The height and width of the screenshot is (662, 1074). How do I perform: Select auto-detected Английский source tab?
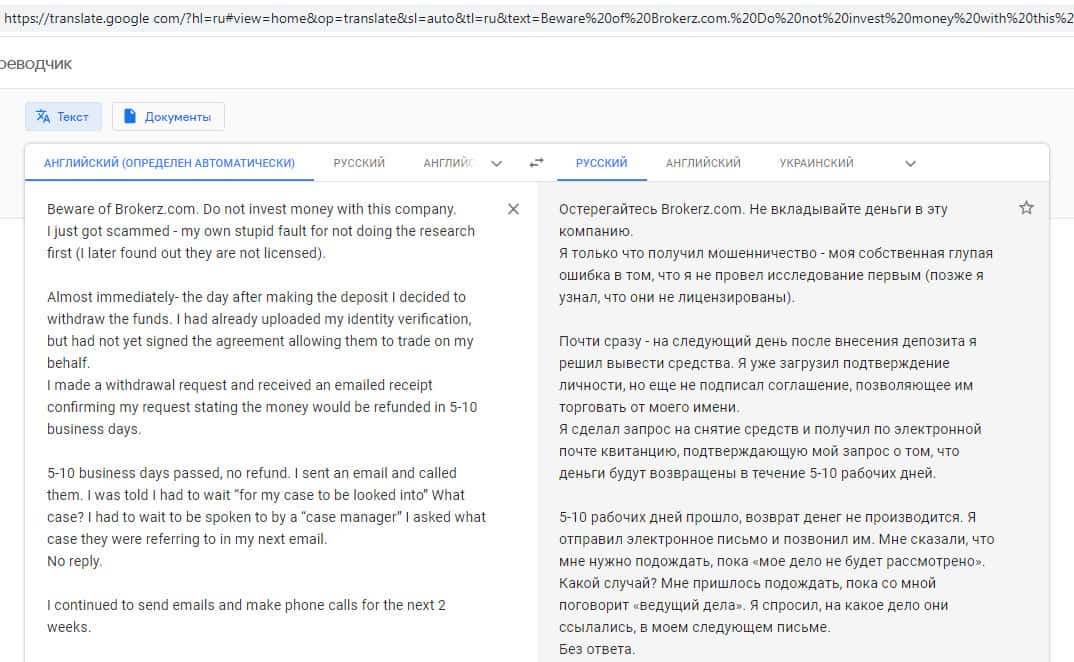tap(169, 163)
